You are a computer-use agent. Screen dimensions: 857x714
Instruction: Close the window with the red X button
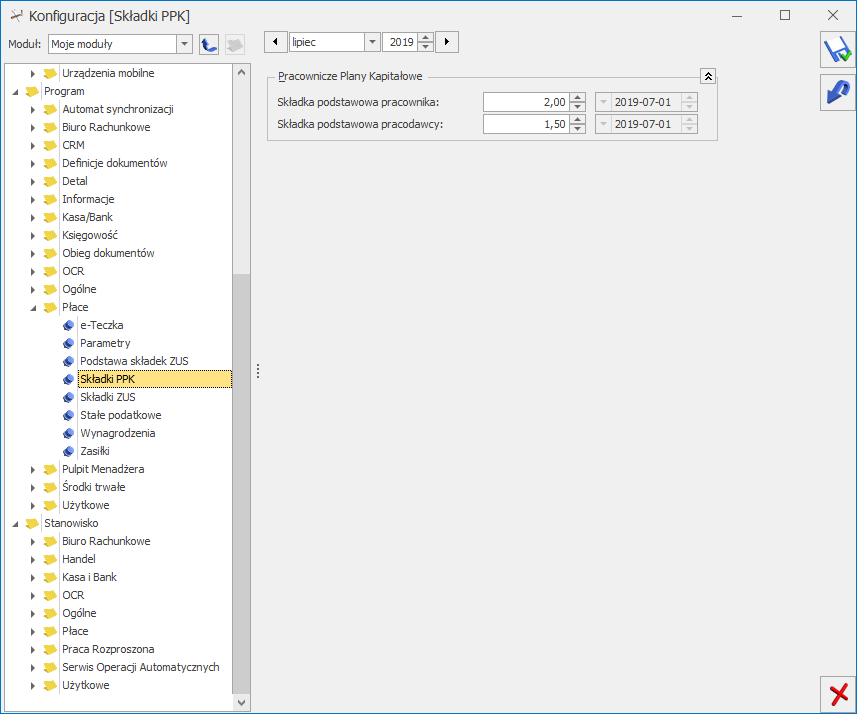pos(838,694)
